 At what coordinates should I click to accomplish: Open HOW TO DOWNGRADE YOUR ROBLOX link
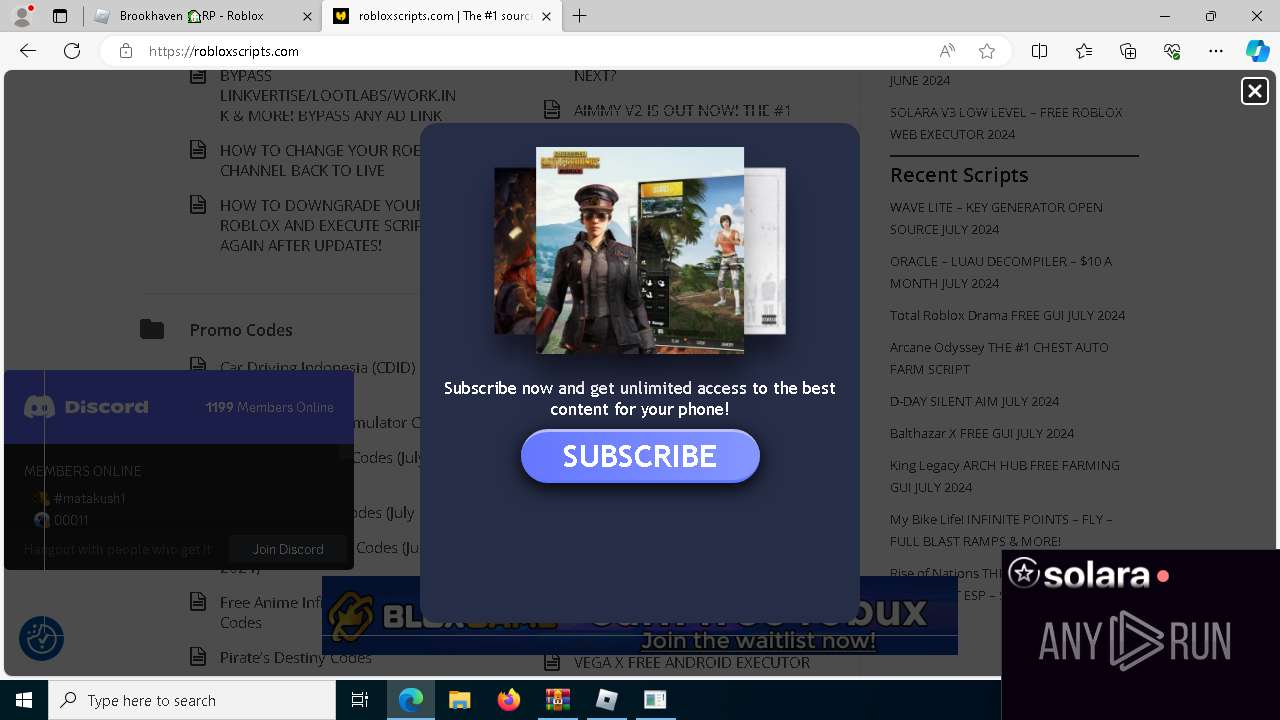pyautogui.click(x=320, y=225)
